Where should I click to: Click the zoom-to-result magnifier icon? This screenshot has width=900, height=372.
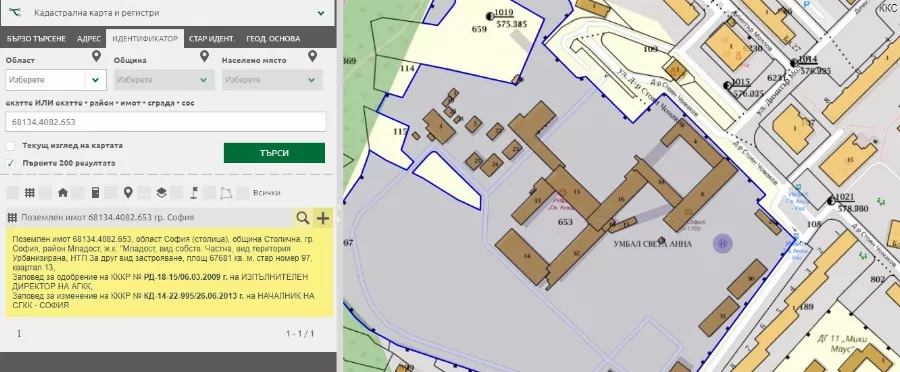[x=302, y=218]
